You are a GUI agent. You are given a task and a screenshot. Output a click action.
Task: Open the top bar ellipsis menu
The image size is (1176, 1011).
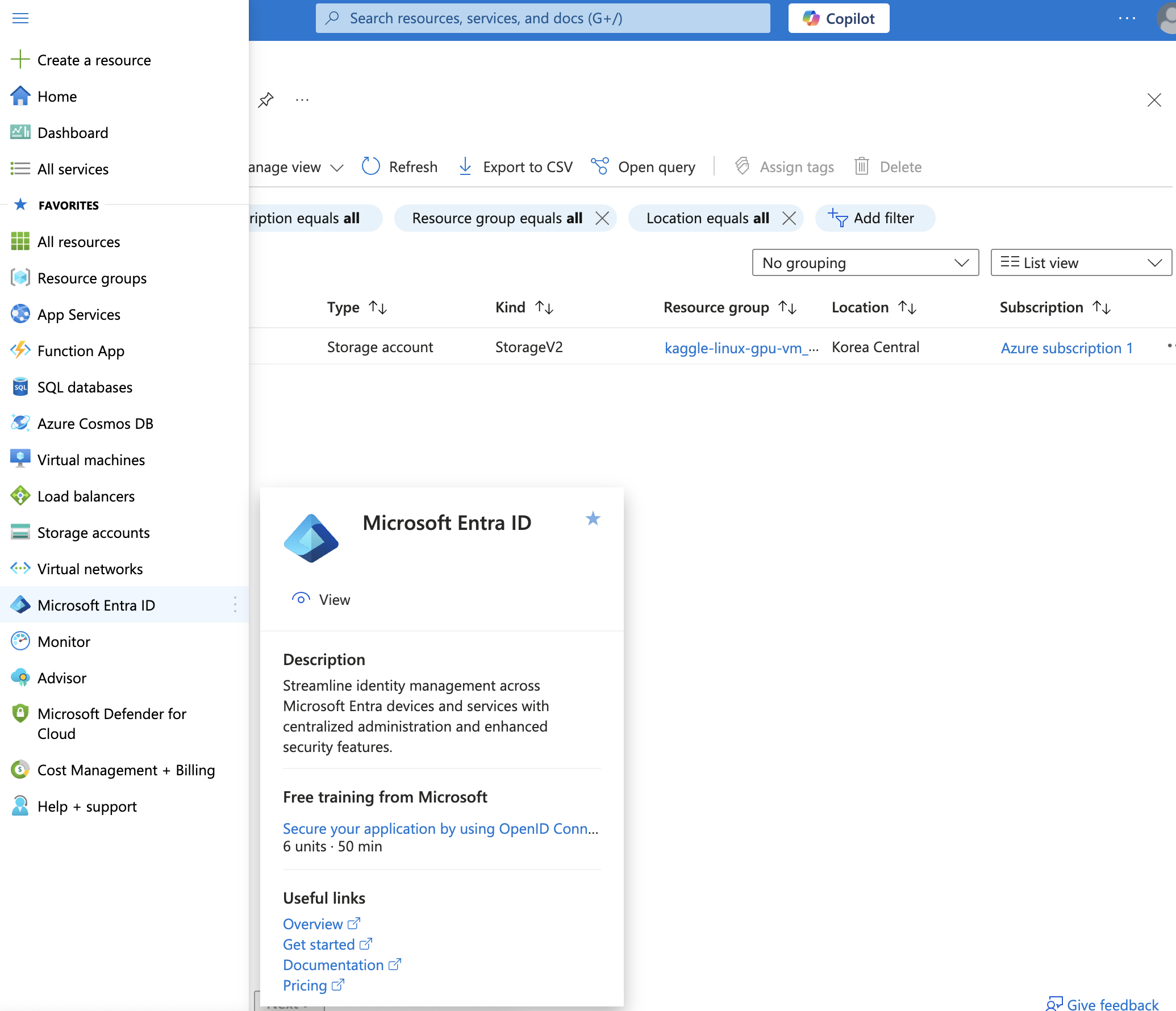click(1127, 18)
